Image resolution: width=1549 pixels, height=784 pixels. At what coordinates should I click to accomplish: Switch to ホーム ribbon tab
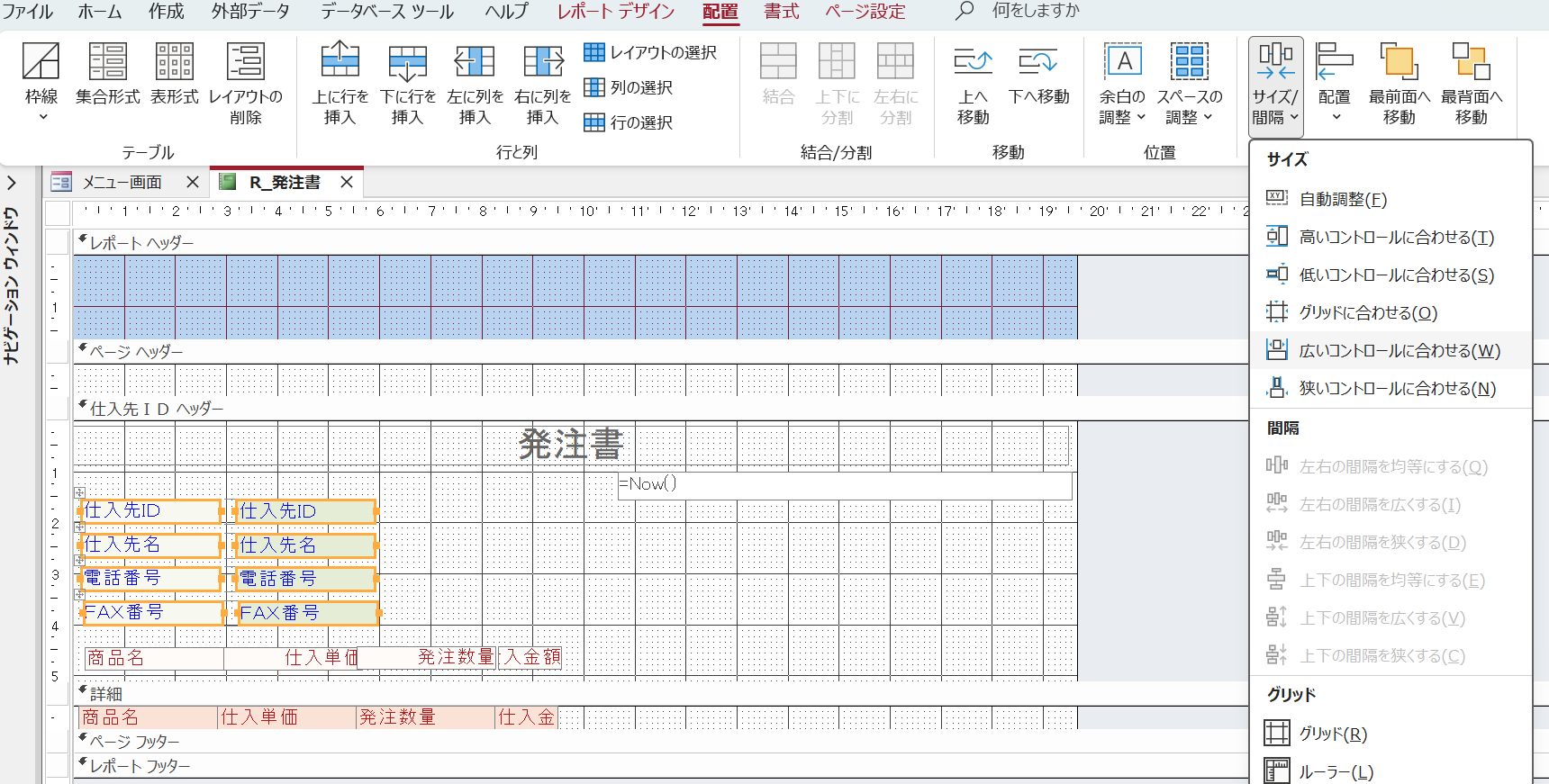100,12
